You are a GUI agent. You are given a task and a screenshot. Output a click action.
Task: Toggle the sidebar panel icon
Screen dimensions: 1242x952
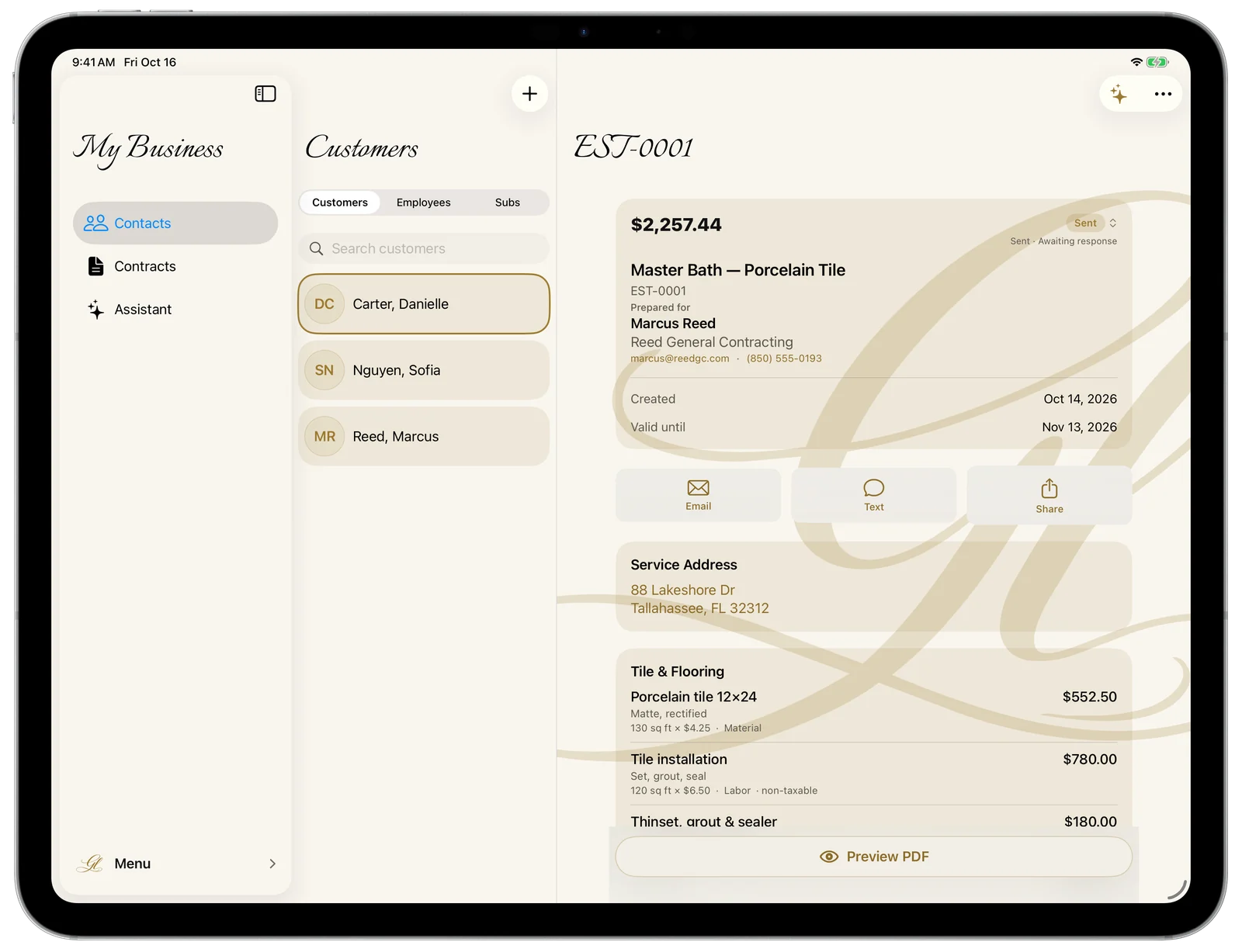click(265, 94)
